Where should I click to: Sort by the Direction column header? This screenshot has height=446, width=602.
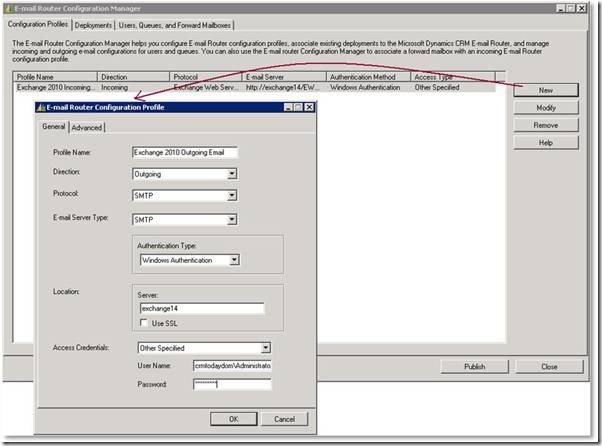[133, 77]
